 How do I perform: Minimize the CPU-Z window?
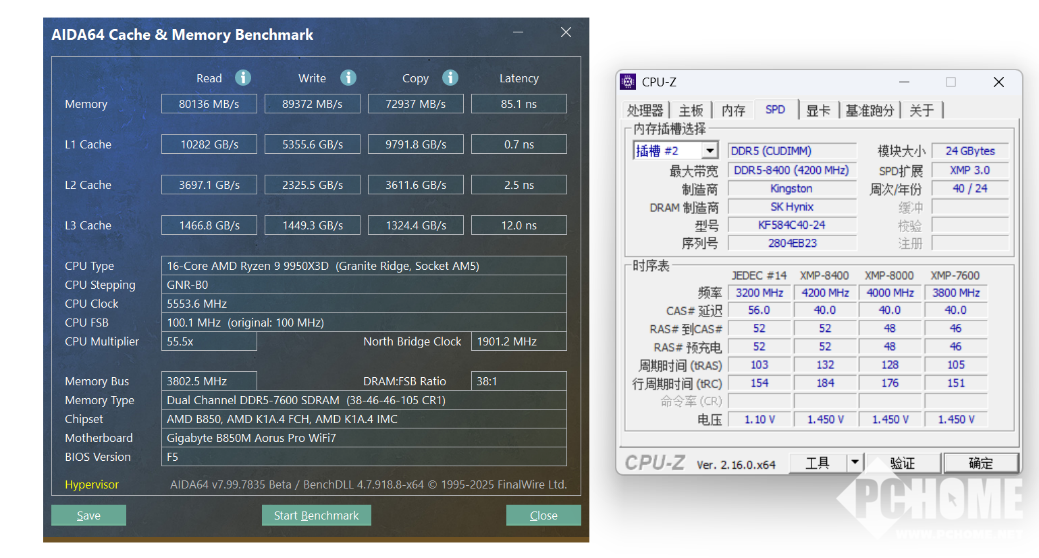[x=904, y=82]
